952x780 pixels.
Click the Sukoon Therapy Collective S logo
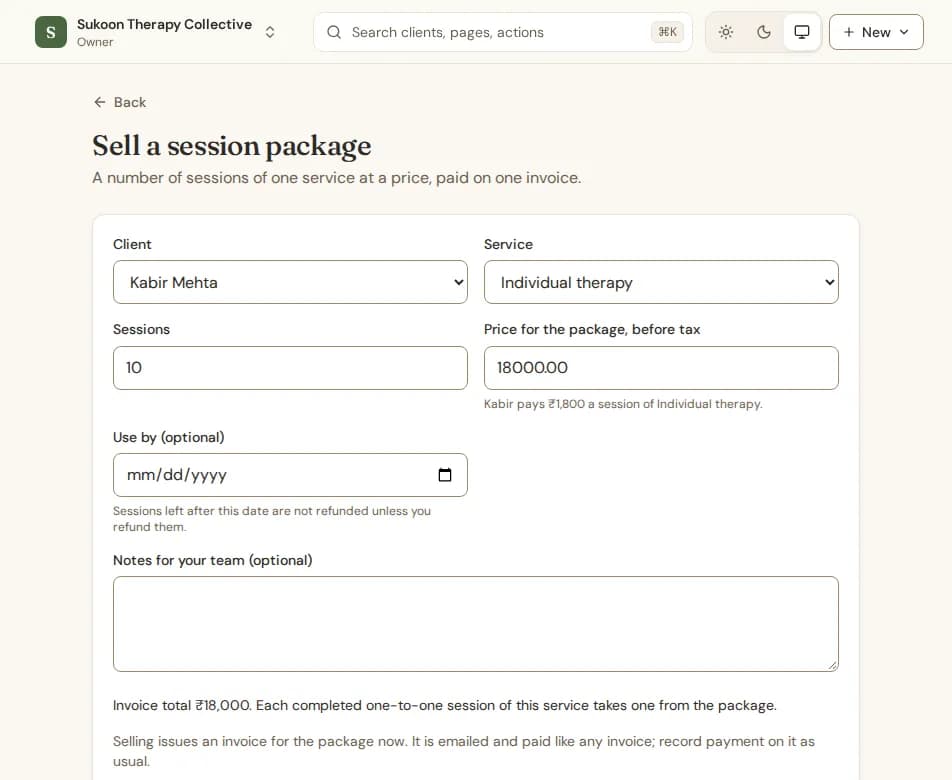pyautogui.click(x=51, y=32)
